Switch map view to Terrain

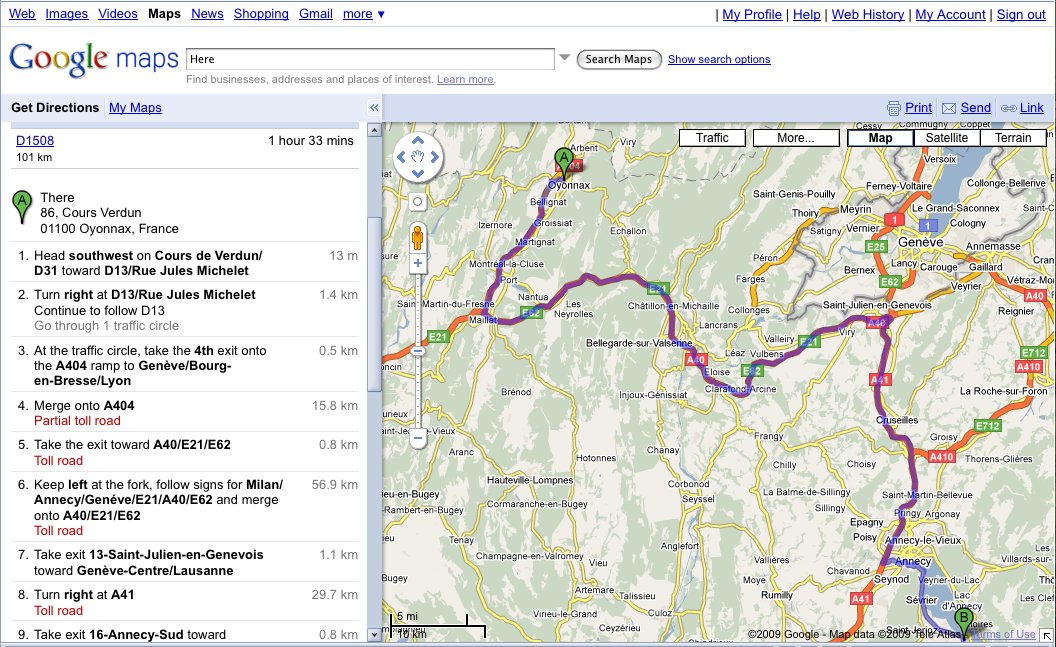coord(1013,138)
